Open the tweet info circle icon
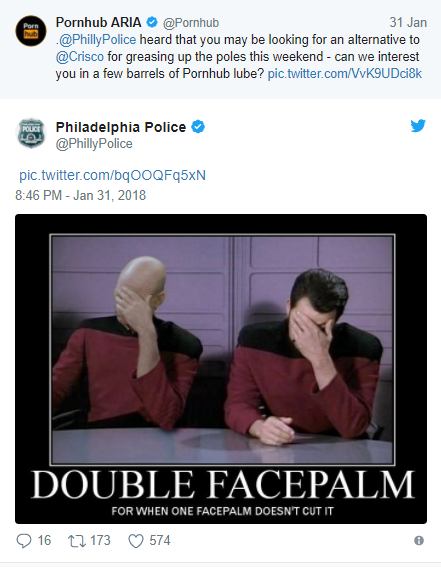The width and height of the screenshot is (441, 567). (419, 541)
